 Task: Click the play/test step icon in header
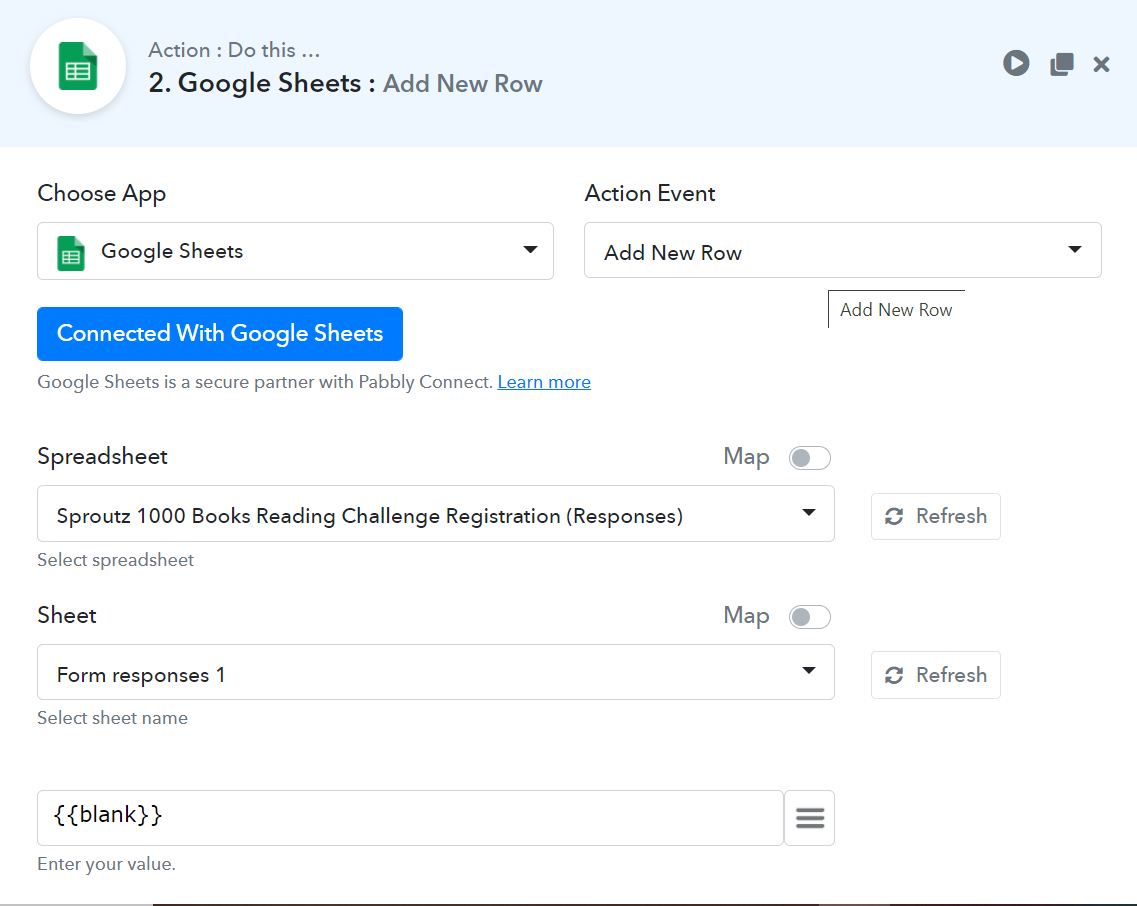[1016, 64]
